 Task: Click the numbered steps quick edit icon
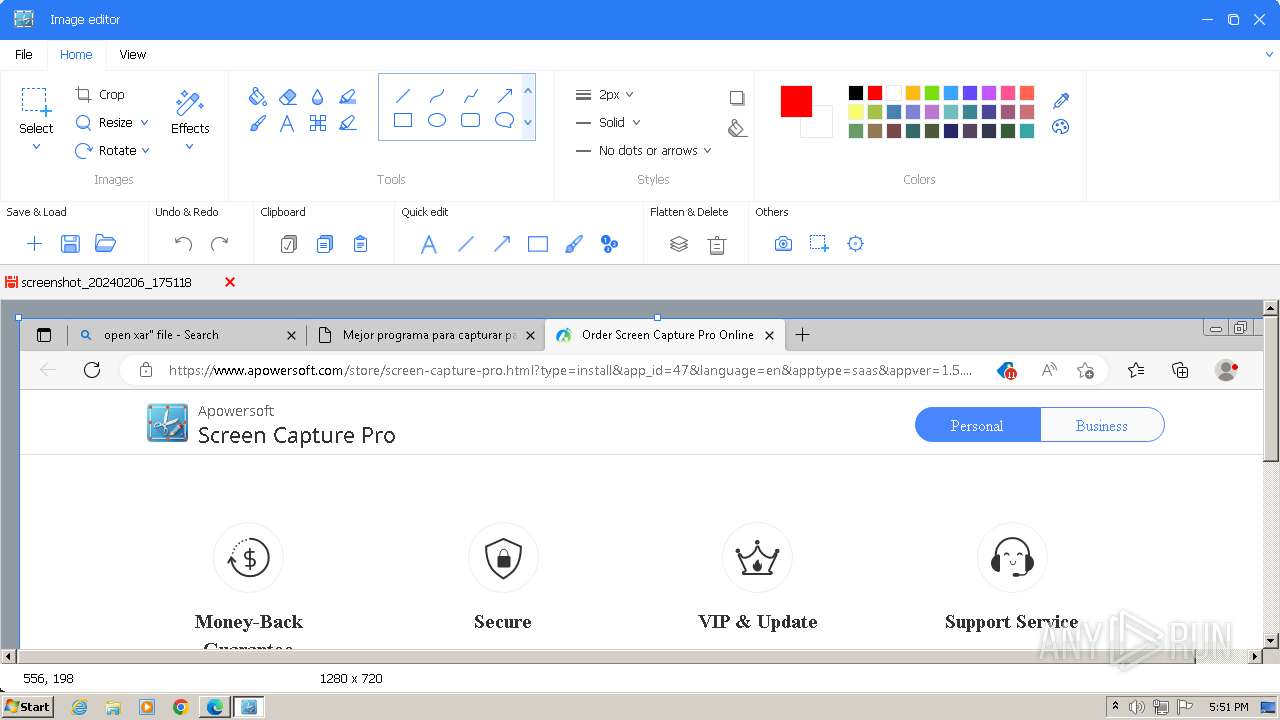click(x=609, y=244)
